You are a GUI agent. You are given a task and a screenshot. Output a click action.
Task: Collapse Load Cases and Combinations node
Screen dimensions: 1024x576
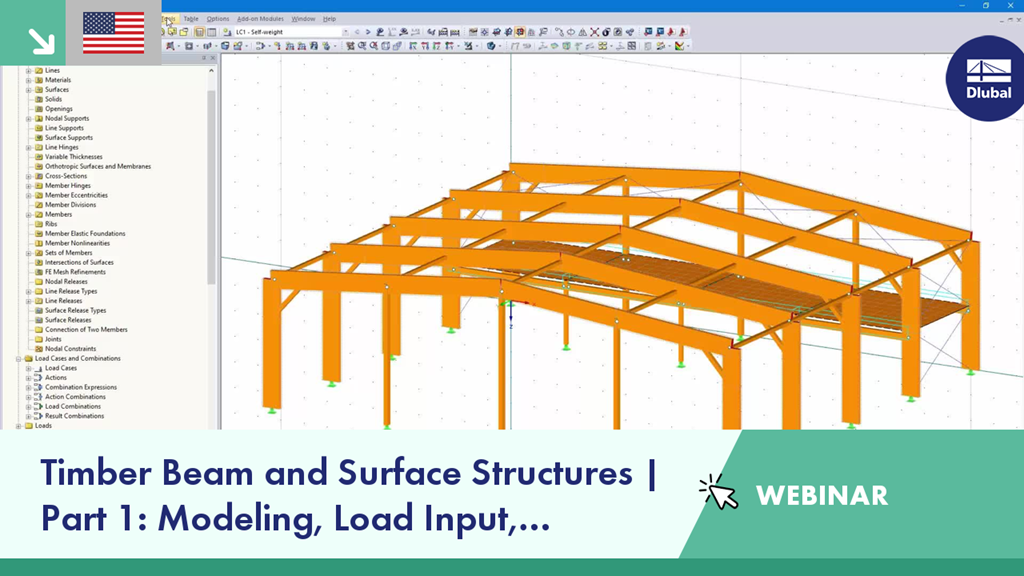pyautogui.click(x=18, y=359)
